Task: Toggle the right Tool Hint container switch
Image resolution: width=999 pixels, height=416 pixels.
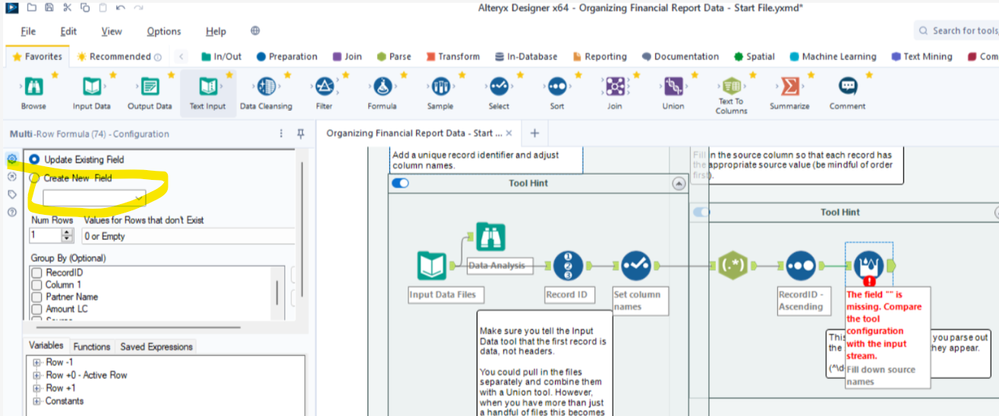Action: [701, 212]
